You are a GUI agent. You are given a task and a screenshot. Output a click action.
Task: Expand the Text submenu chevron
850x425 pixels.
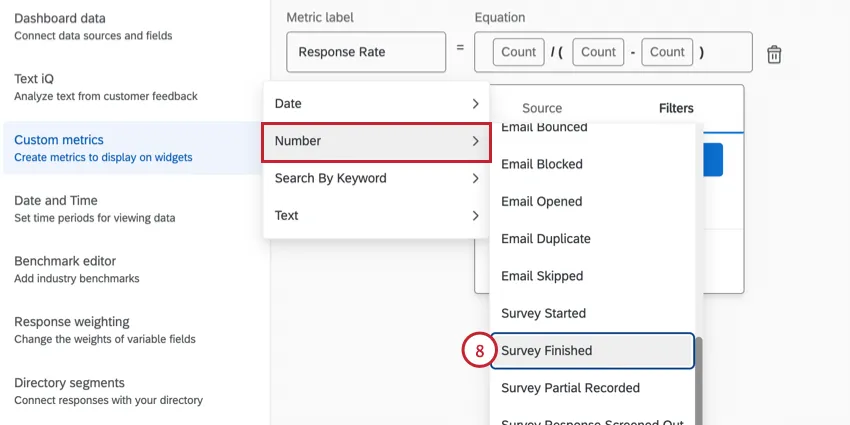click(475, 216)
